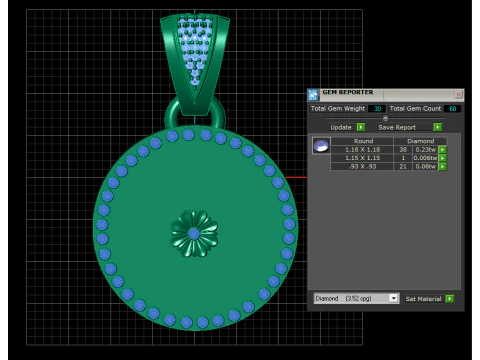Select the flower ornament on the pendant
Image resolution: width=480 pixels, height=360 pixels.
point(194,234)
